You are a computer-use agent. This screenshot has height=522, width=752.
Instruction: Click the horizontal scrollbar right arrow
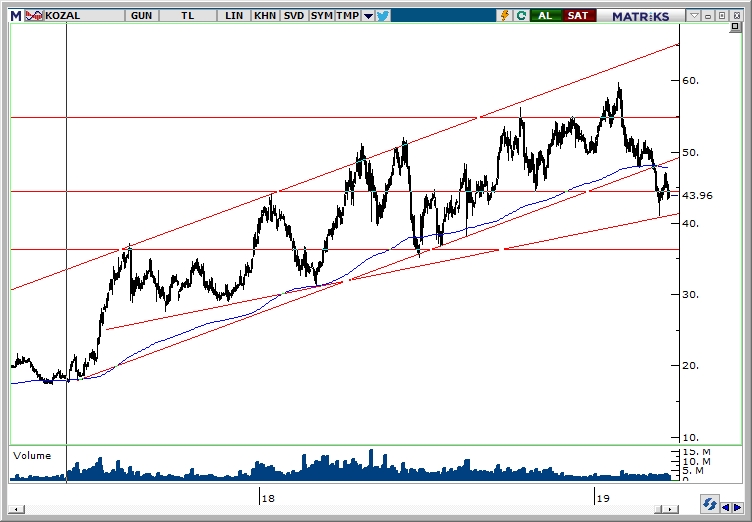point(672,509)
